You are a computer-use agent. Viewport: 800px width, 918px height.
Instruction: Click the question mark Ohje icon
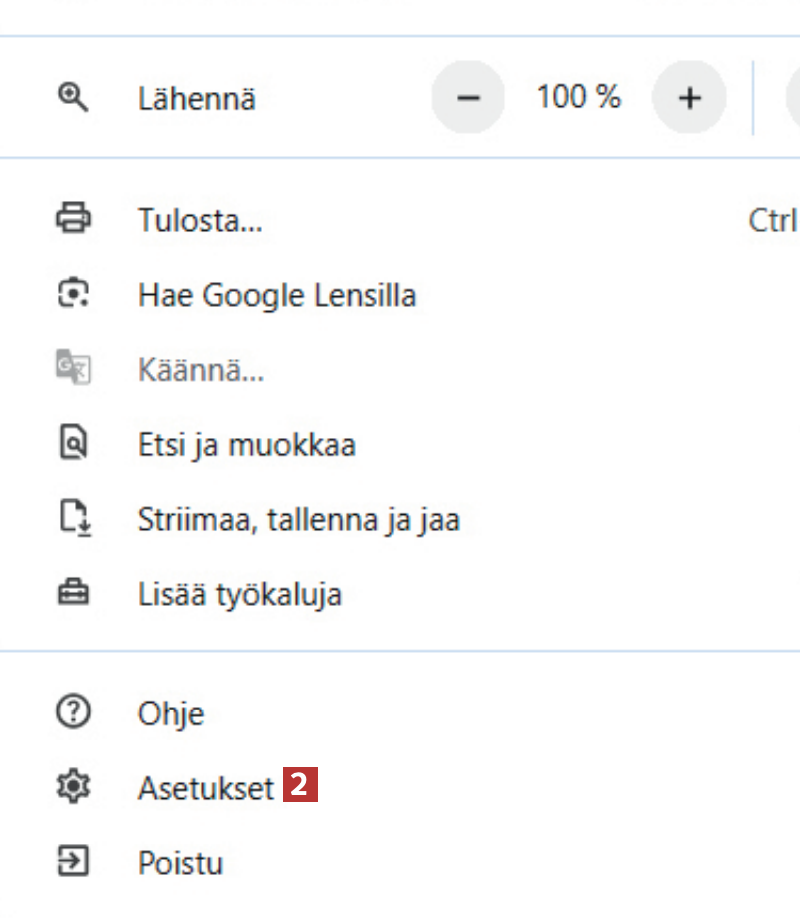(x=73, y=713)
